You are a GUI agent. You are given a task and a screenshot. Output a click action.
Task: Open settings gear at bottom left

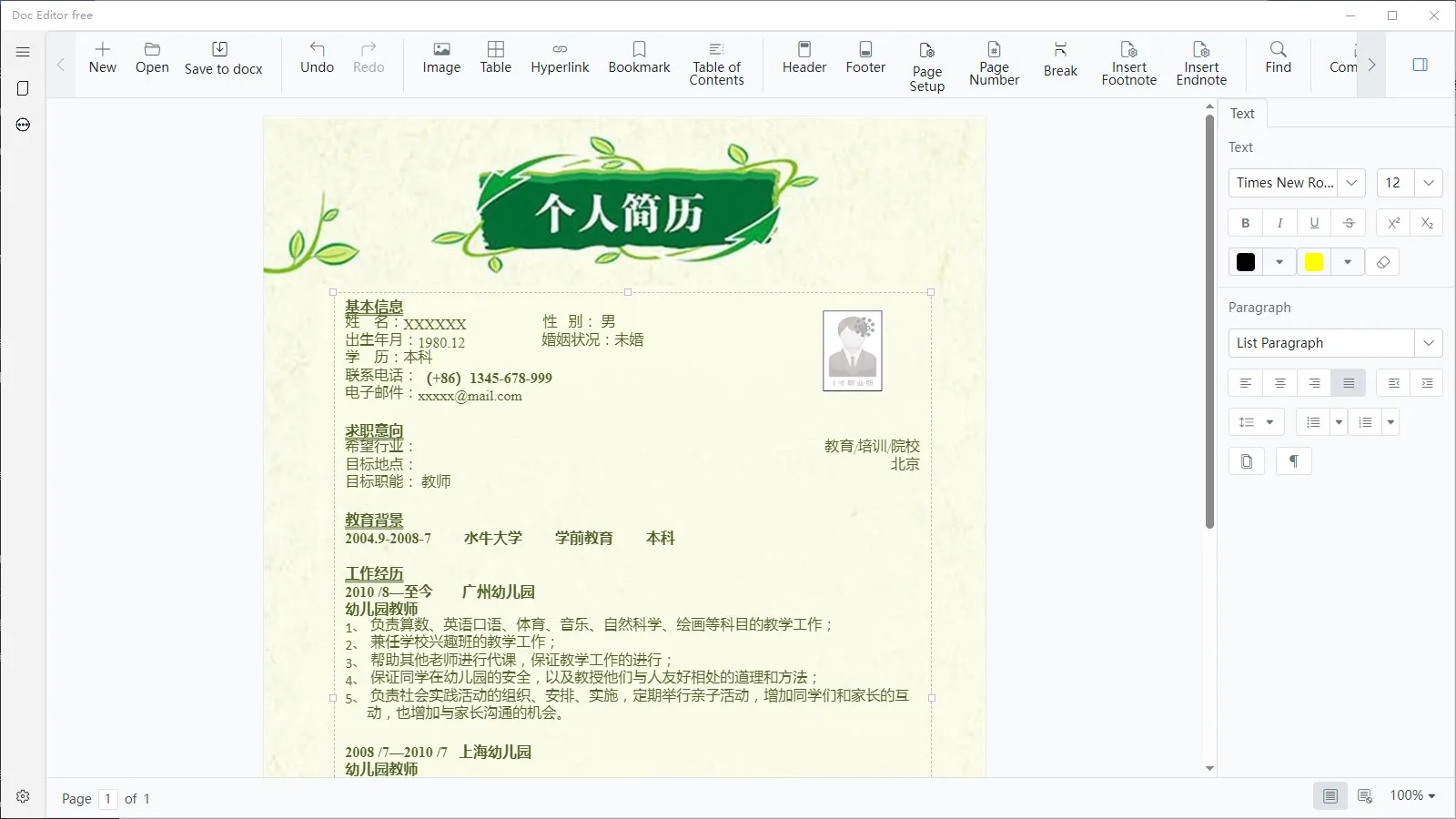[x=23, y=796]
